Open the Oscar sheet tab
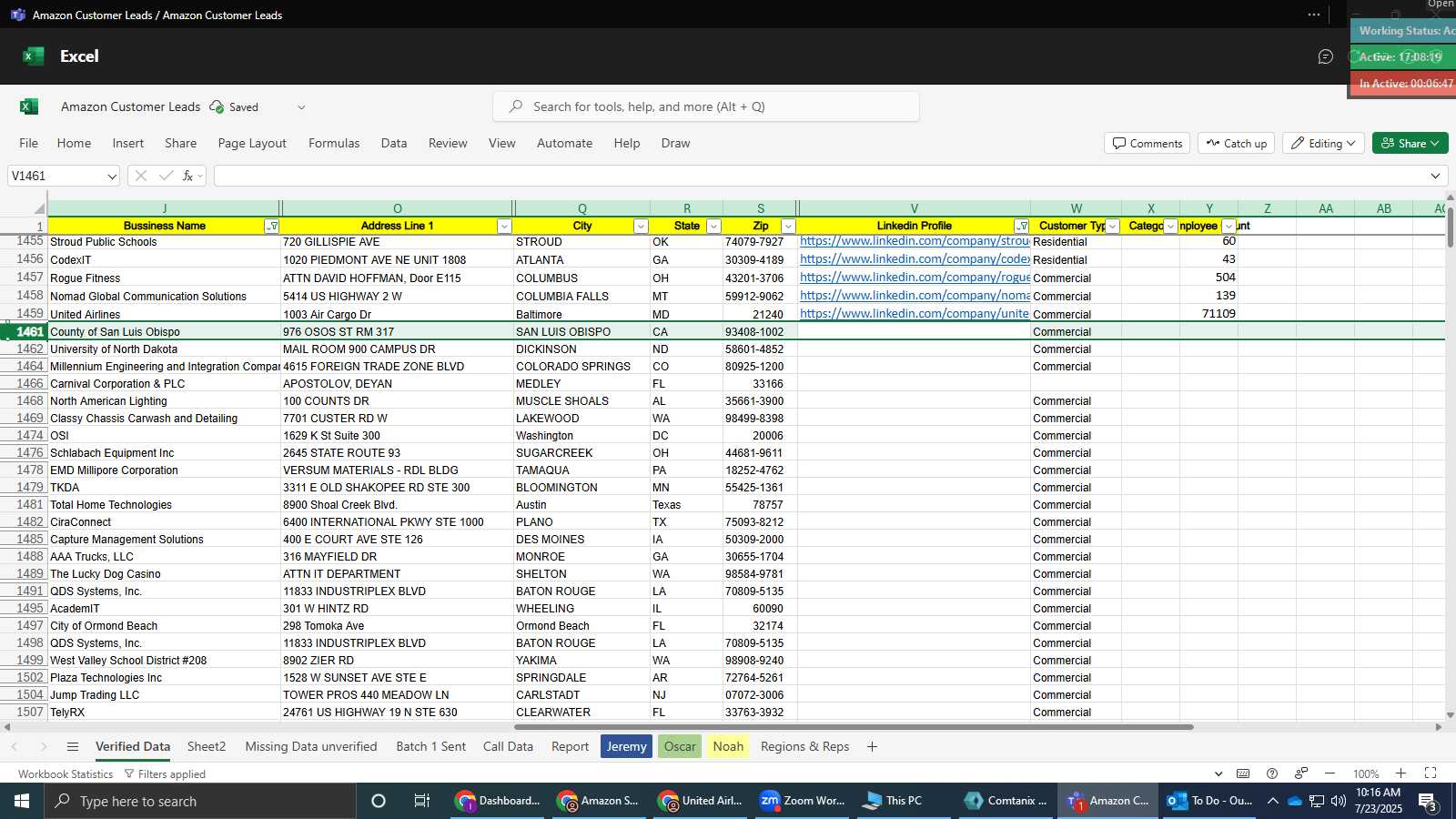Viewport: 1456px width, 819px height. point(680,746)
